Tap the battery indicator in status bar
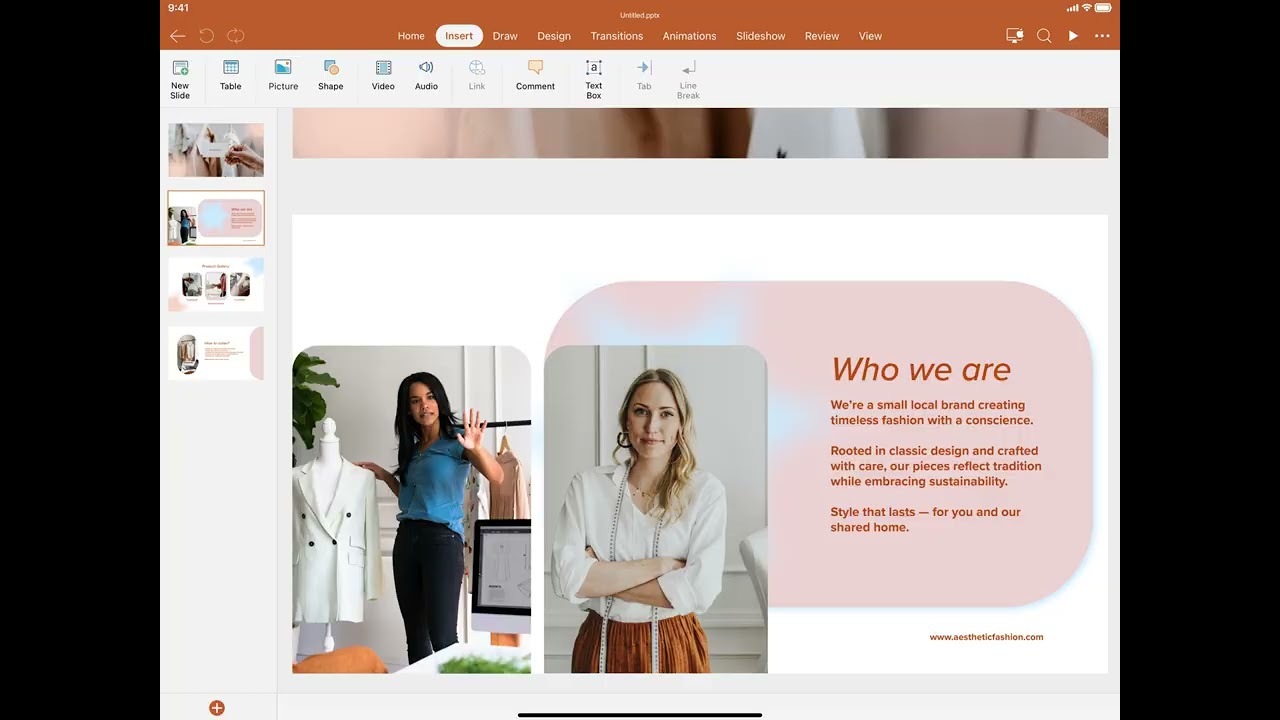The width and height of the screenshot is (1280, 720). (1103, 8)
